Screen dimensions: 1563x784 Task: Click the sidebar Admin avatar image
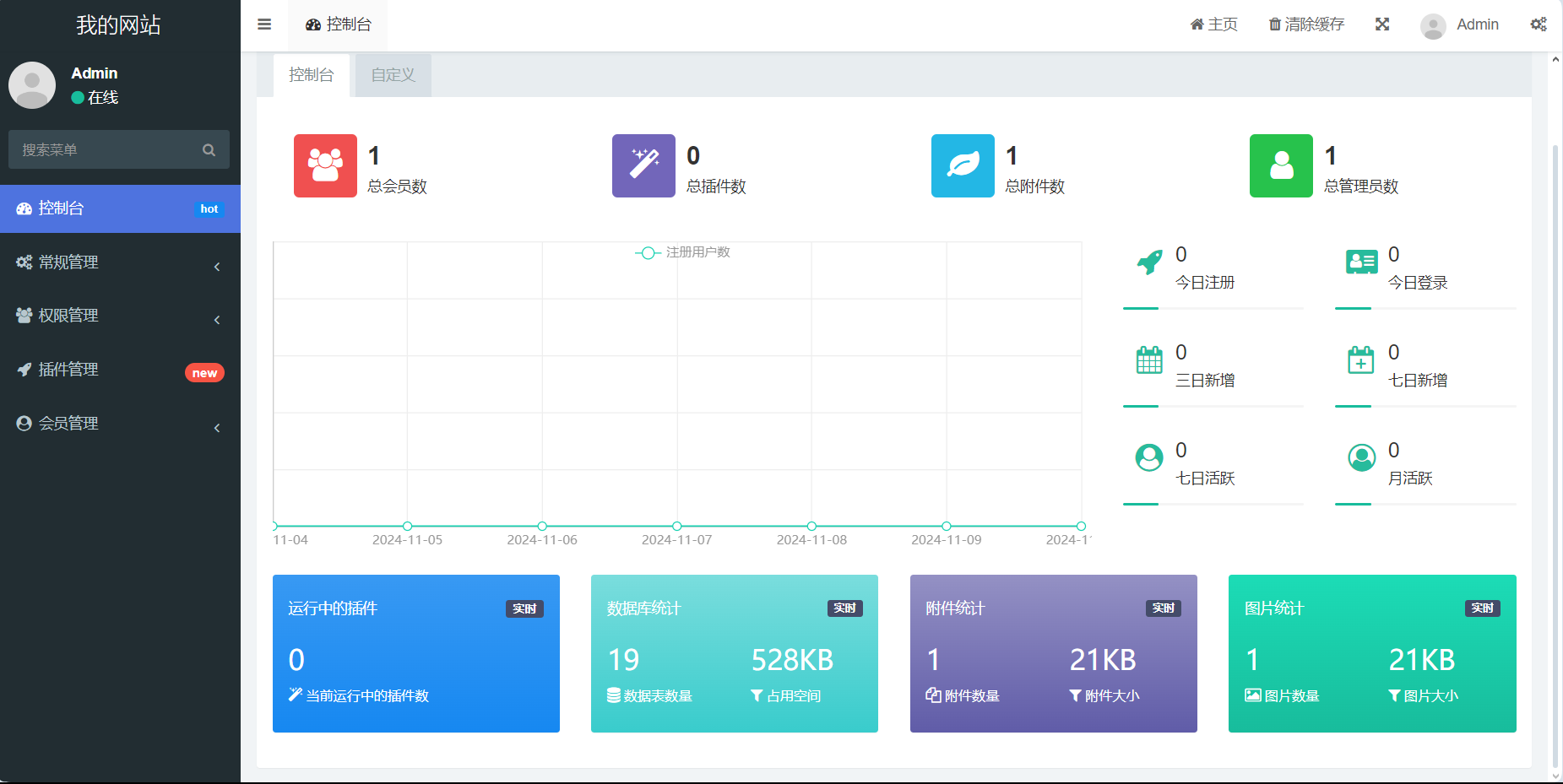(x=32, y=84)
